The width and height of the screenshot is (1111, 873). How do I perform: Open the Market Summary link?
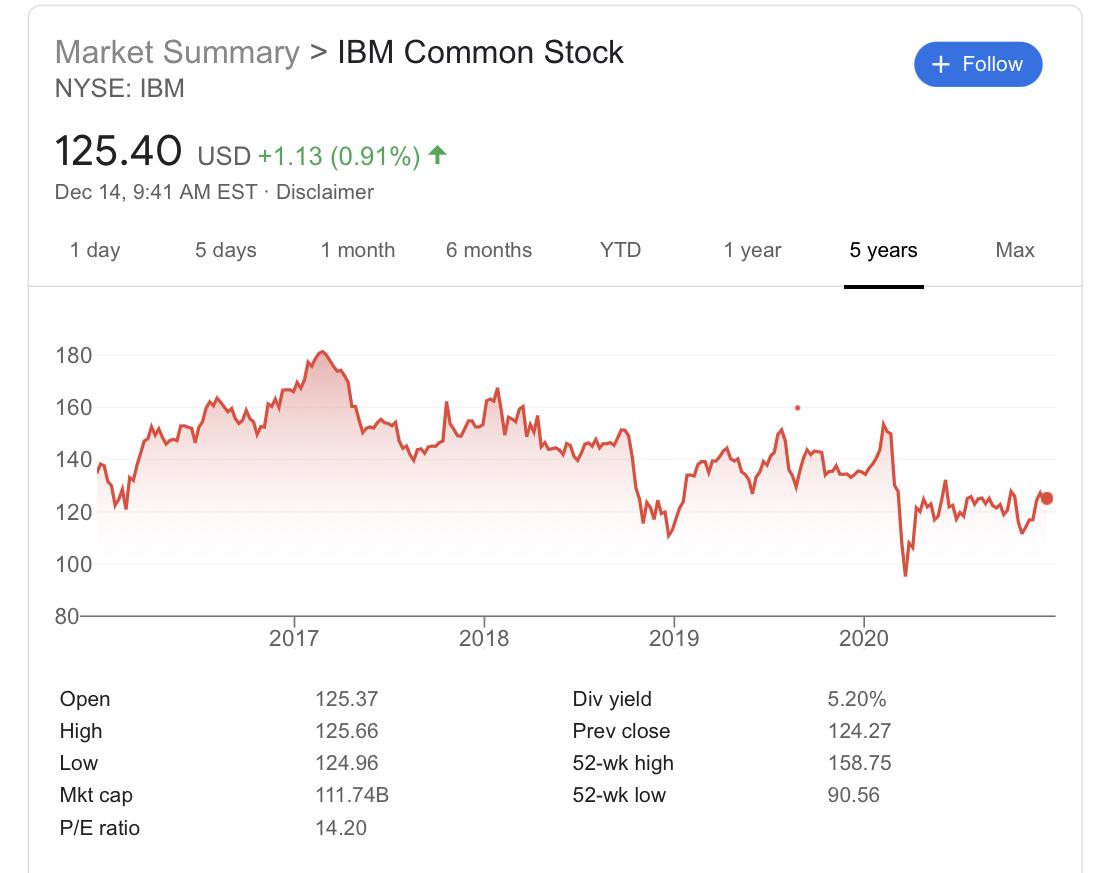(177, 52)
